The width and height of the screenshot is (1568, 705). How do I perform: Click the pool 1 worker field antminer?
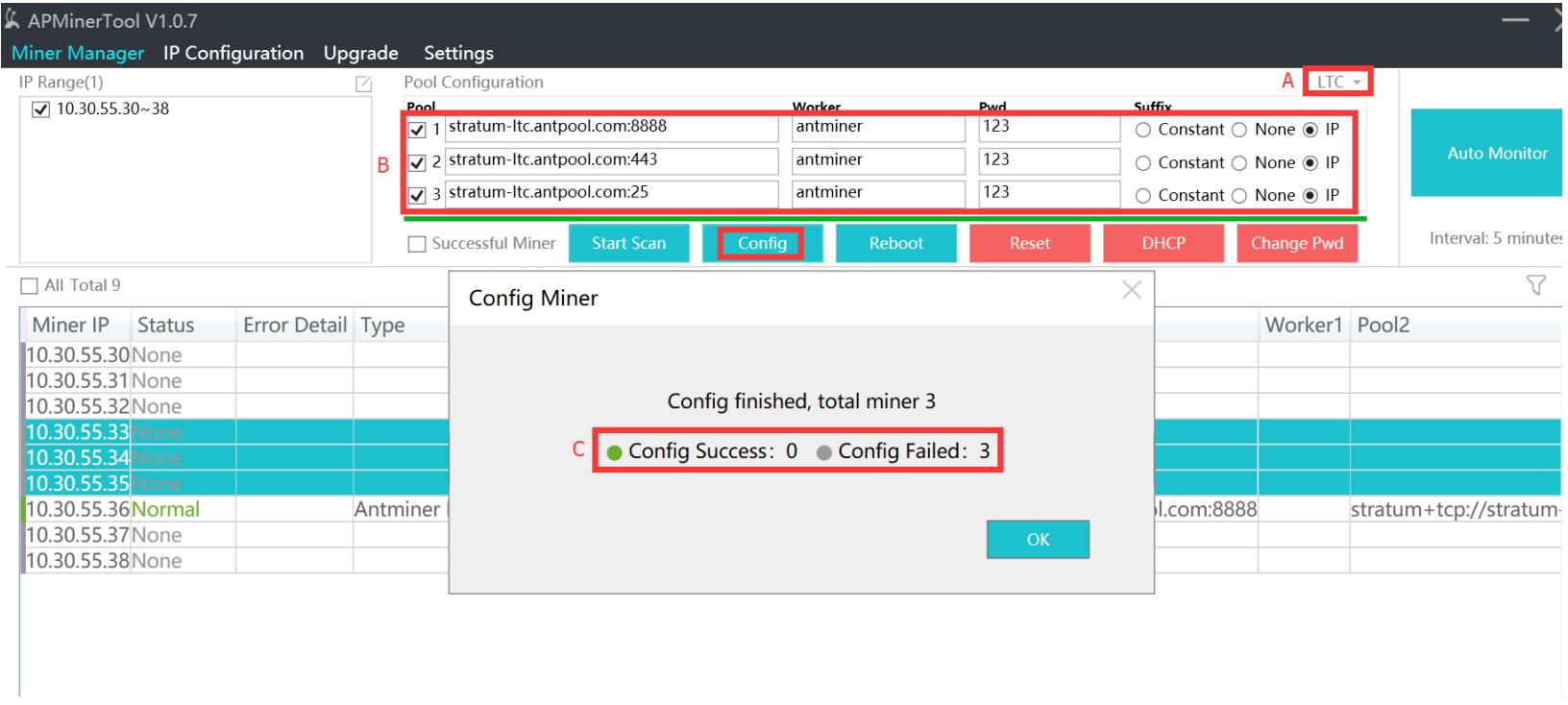(x=878, y=128)
